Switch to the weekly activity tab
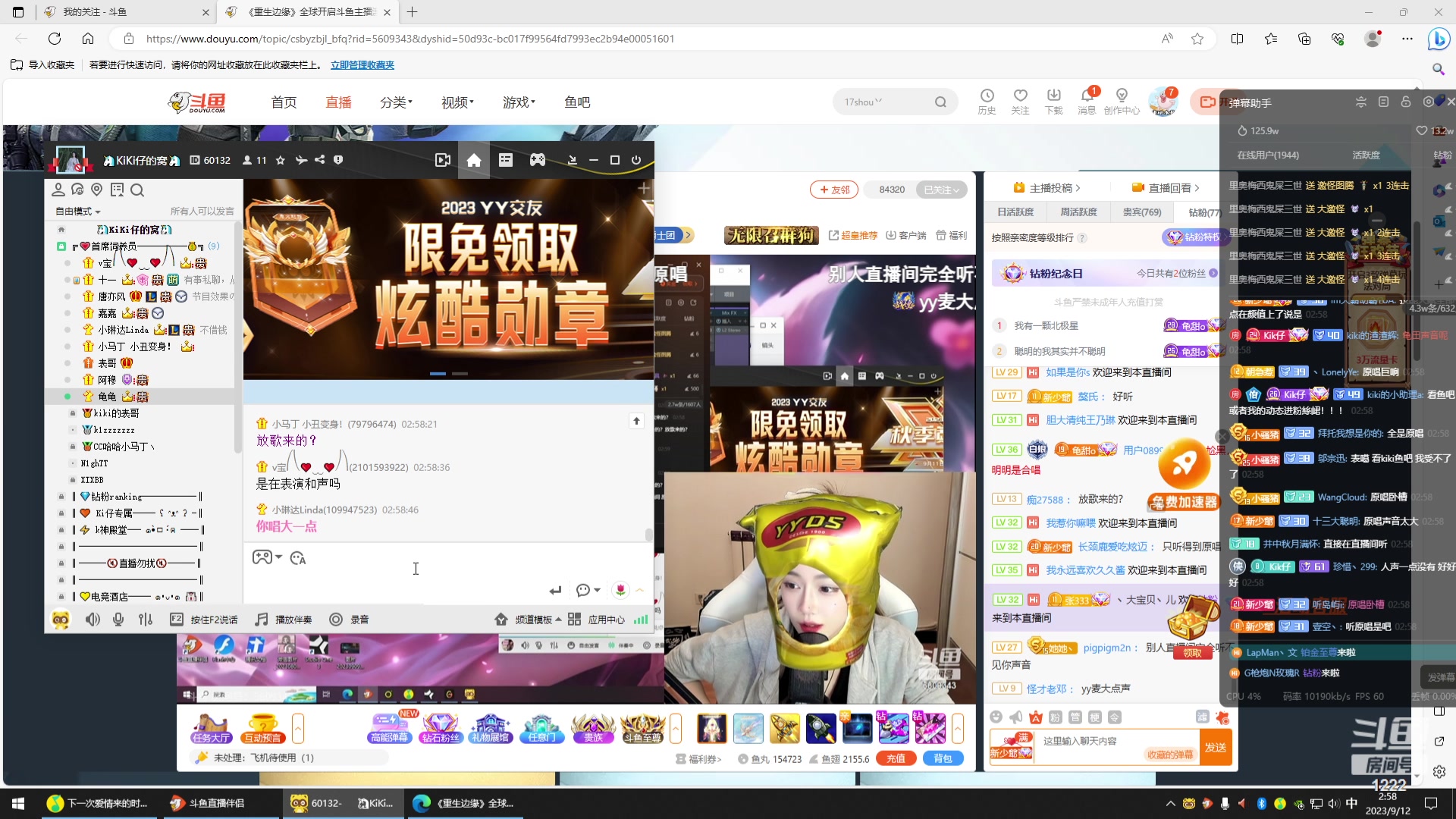1456x819 pixels. [1078, 212]
